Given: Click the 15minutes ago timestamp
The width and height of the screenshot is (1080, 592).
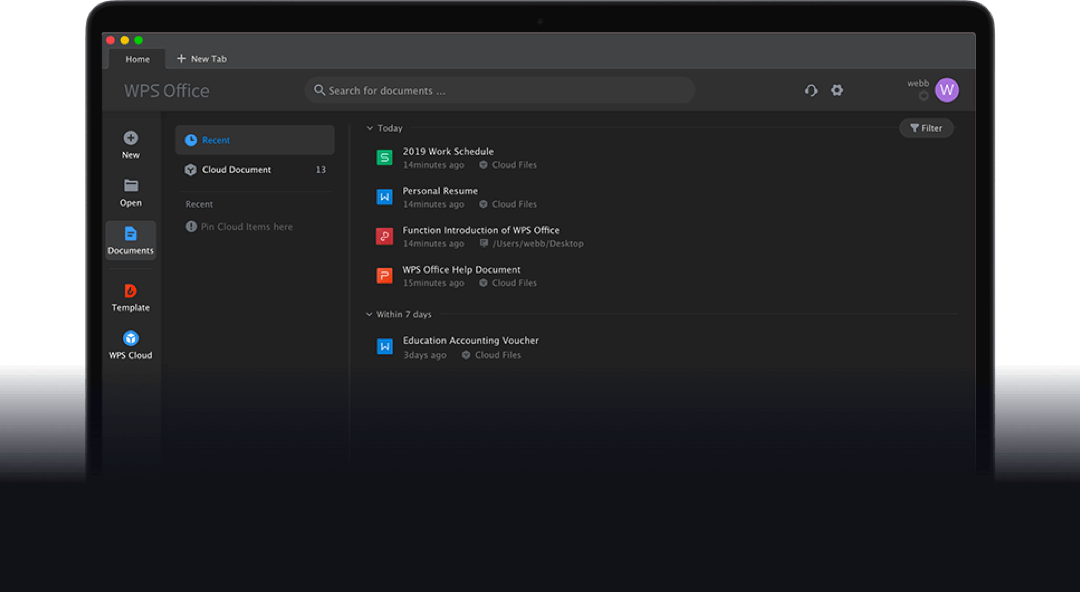Looking at the screenshot, I should pyautogui.click(x=434, y=283).
